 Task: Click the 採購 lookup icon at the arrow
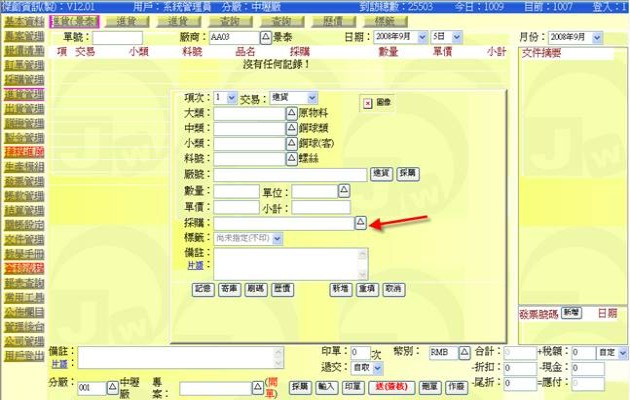362,224
